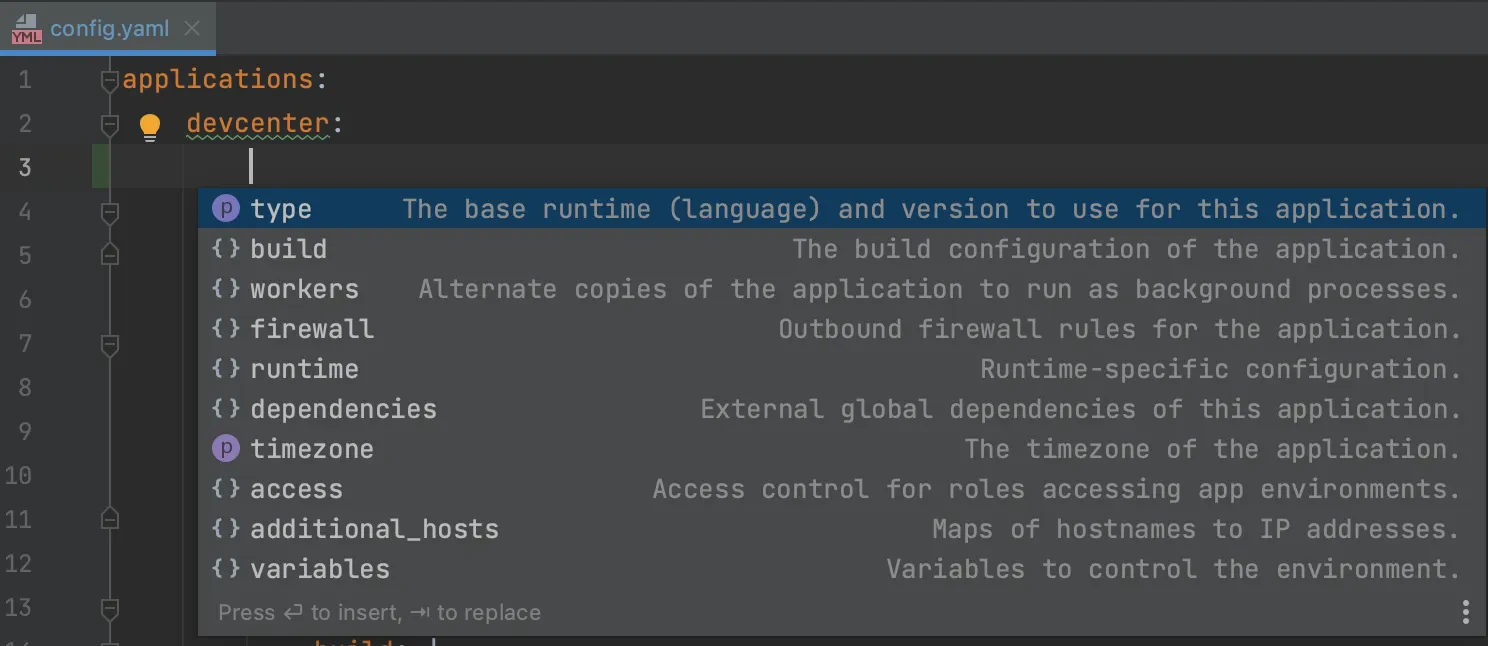Open the intention bulb on the devcenter line
This screenshot has width=1488, height=646.
point(149,126)
